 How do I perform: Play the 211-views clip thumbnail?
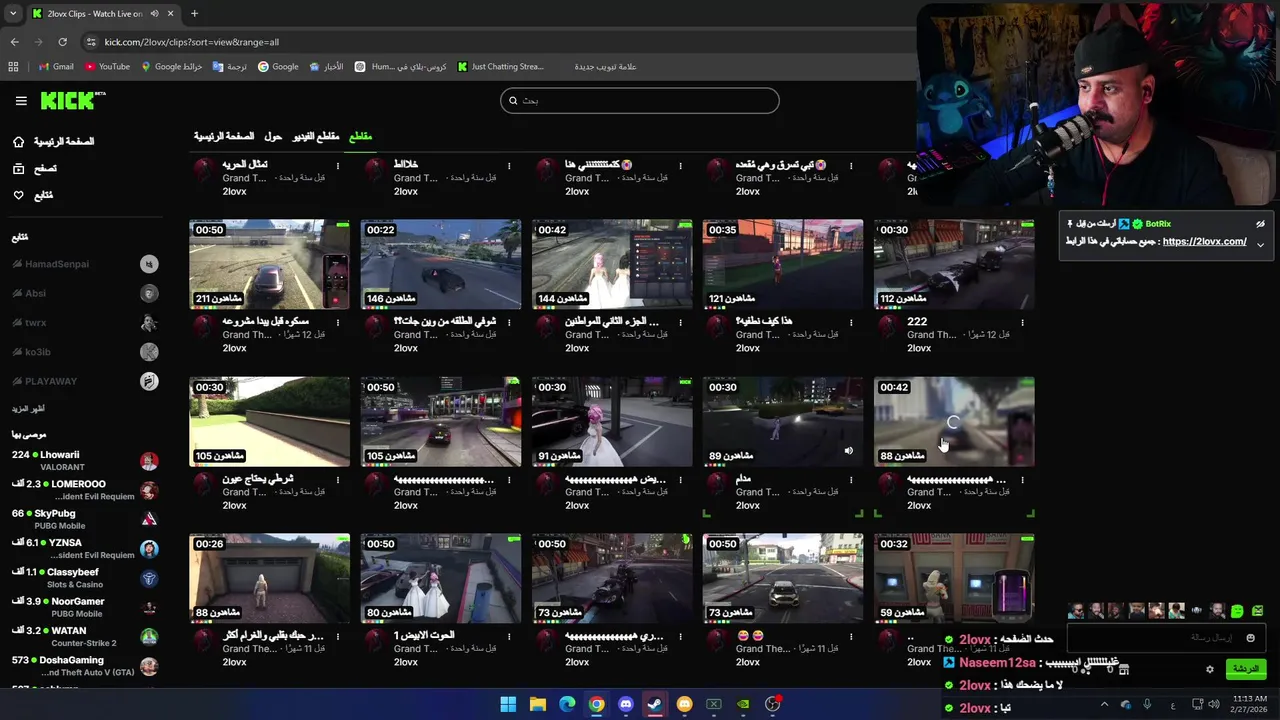(269, 264)
